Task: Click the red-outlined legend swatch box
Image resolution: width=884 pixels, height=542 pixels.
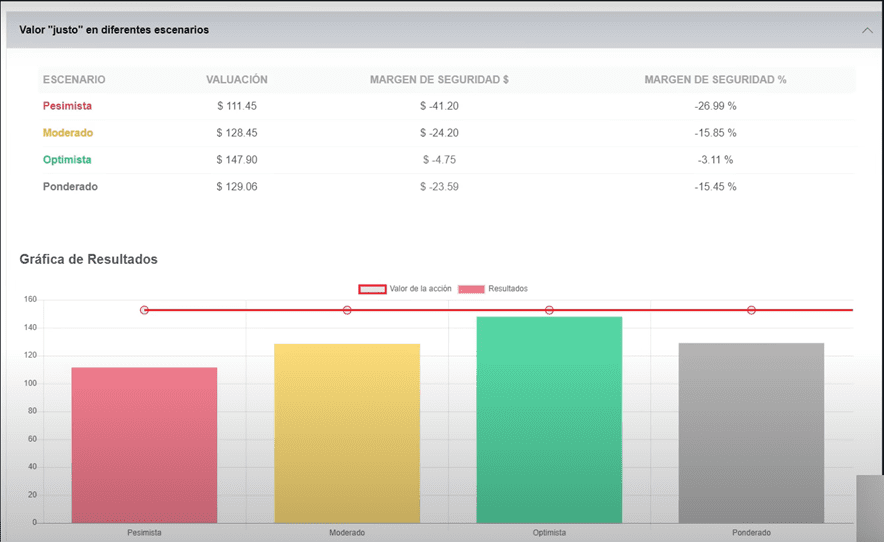Action: click(x=372, y=289)
